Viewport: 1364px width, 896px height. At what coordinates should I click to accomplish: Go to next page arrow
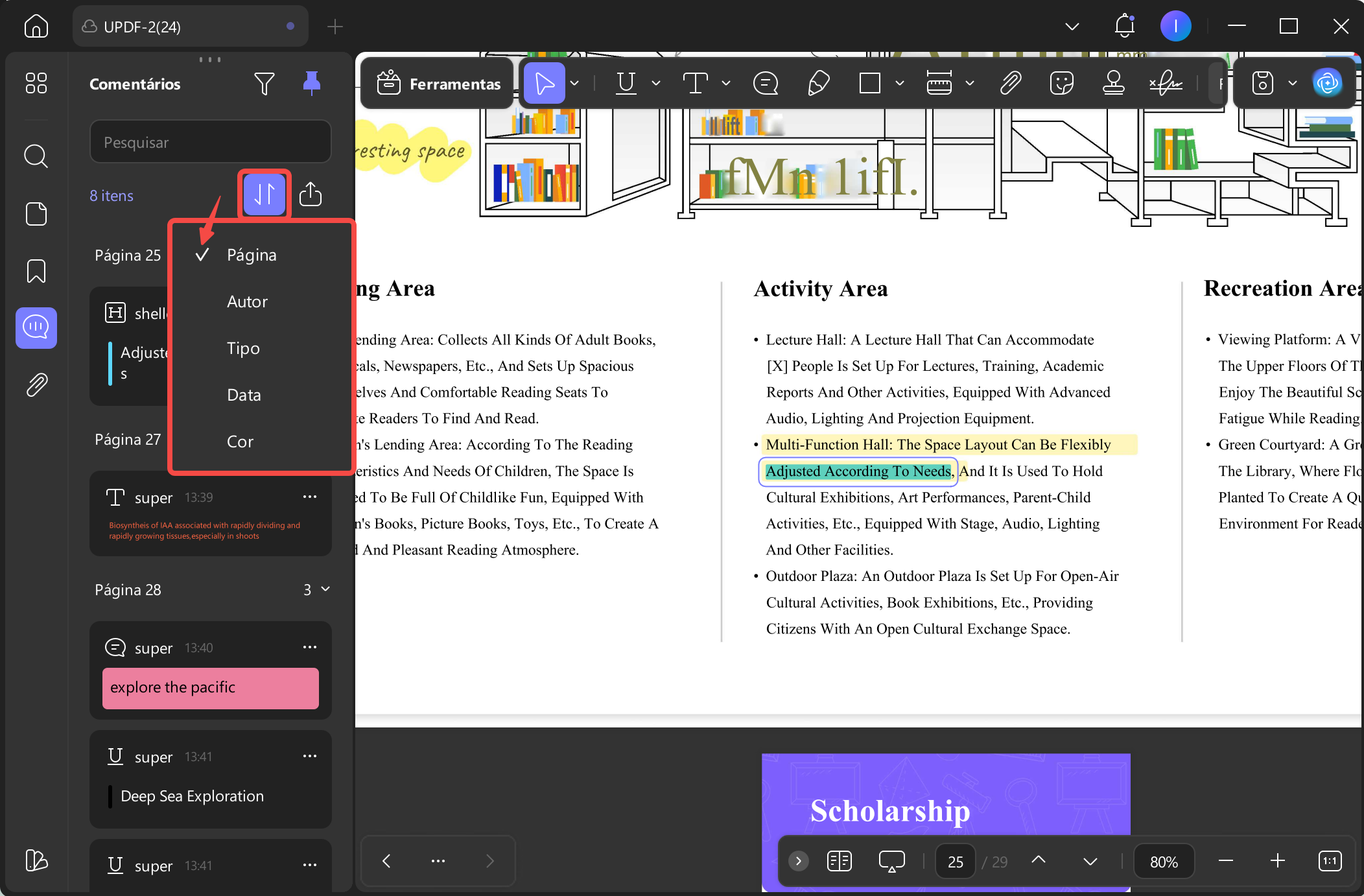pyautogui.click(x=1090, y=861)
